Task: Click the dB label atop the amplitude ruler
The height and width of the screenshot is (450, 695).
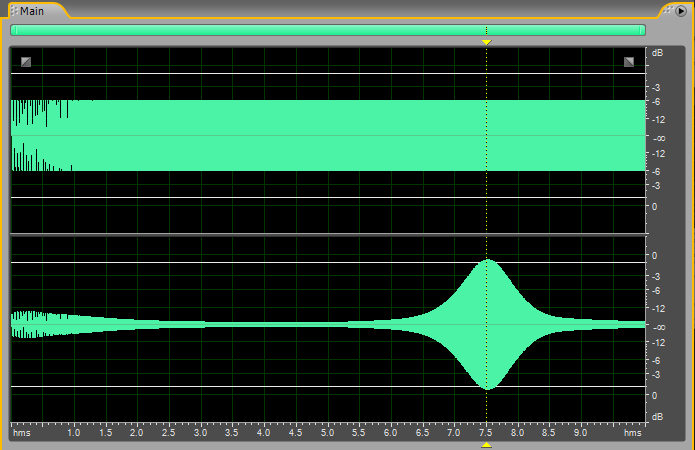Action: pyautogui.click(x=657, y=52)
